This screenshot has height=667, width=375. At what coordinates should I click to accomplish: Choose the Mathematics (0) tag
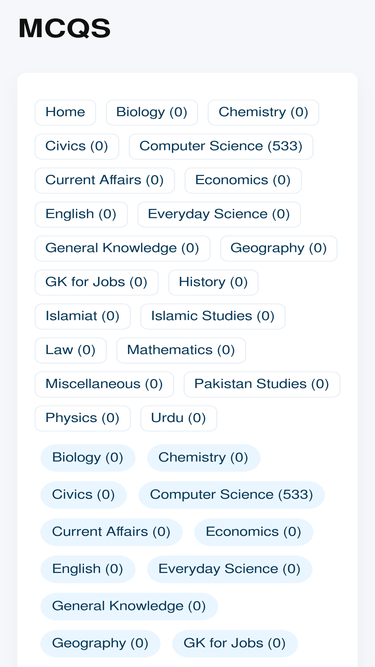coord(181,351)
